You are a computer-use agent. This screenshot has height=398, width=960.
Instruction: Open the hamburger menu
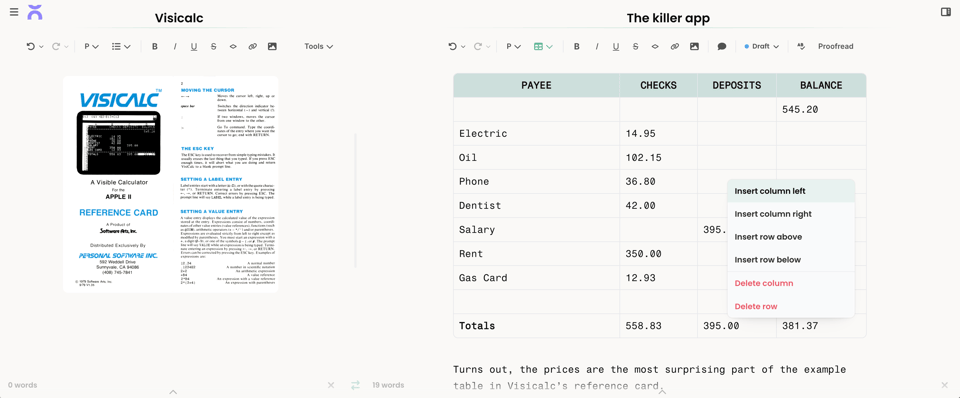[13, 12]
